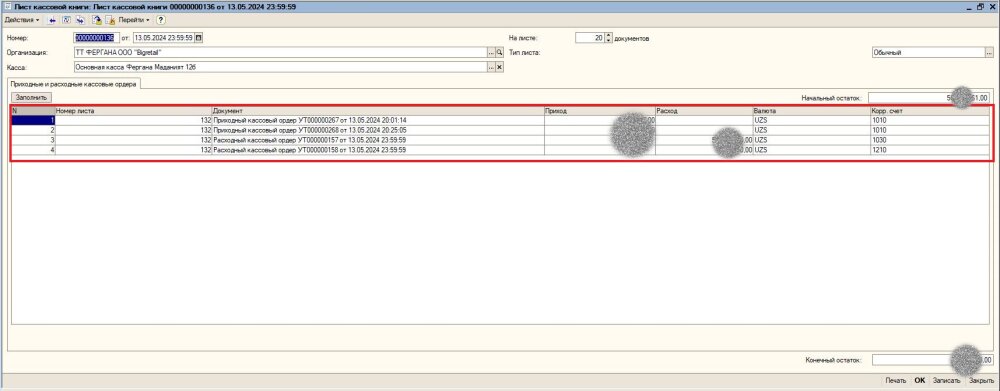
Task: Click the Корр. счет column header
Action: click(930, 111)
